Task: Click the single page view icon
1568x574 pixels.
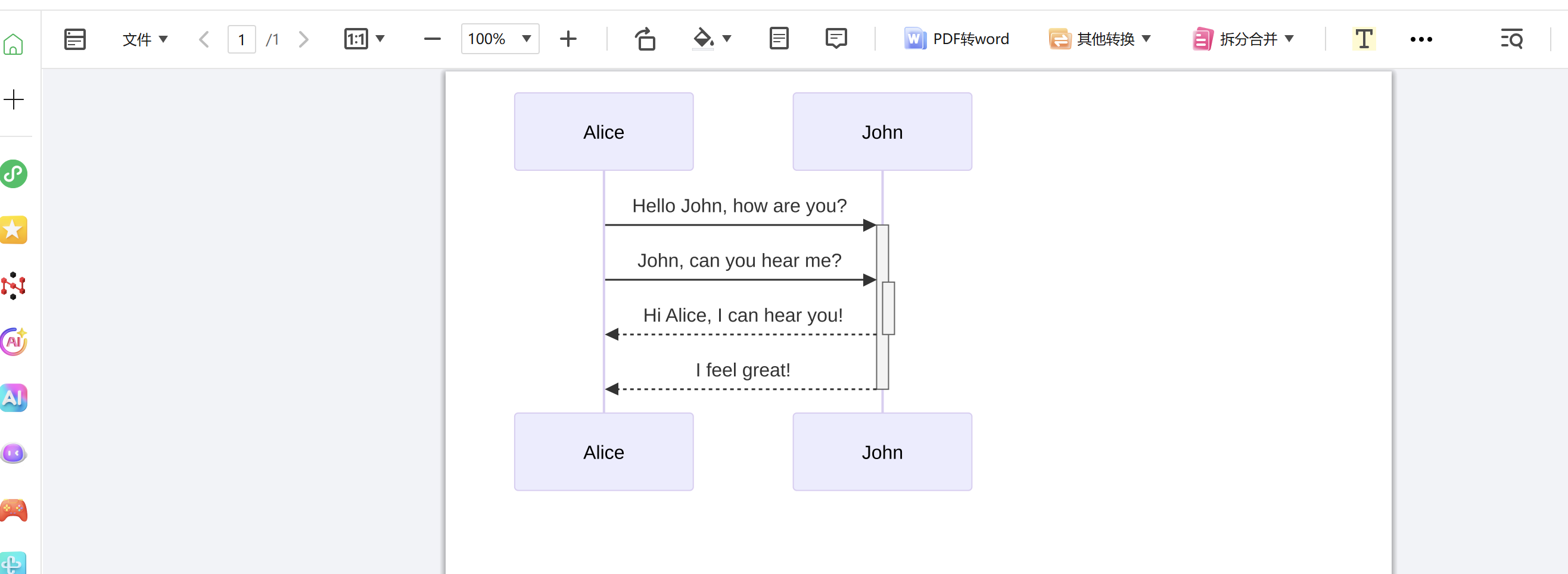Action: (x=779, y=39)
